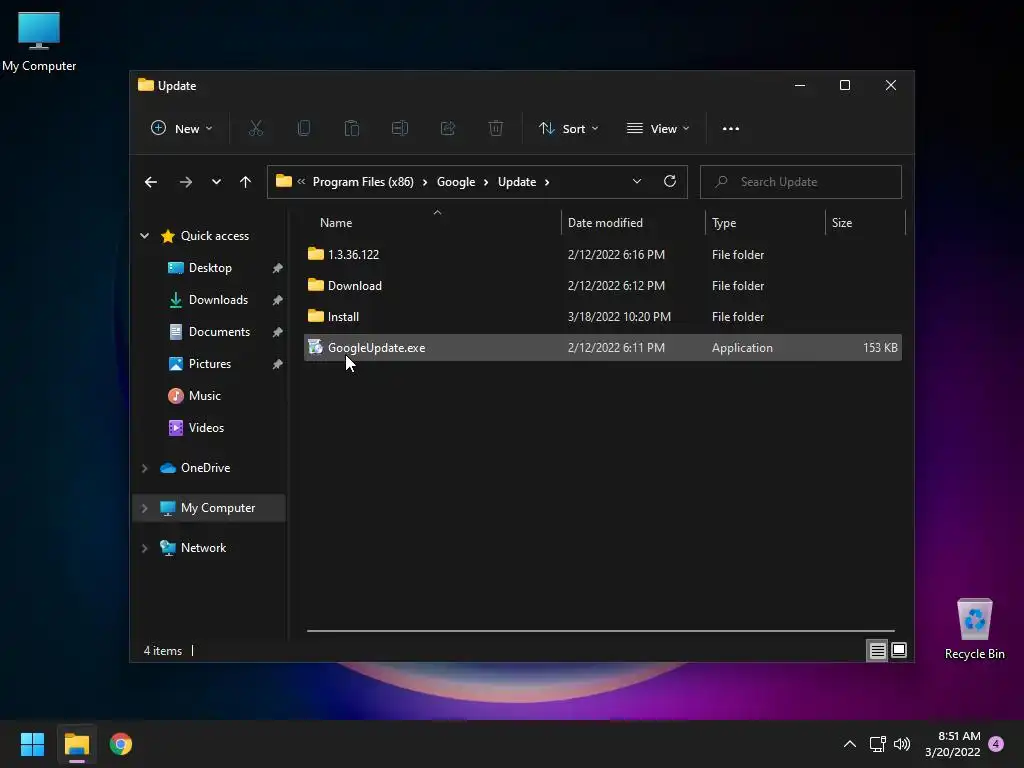
Task: Expand chevron after Google in breadcrumb
Action: (x=486, y=182)
